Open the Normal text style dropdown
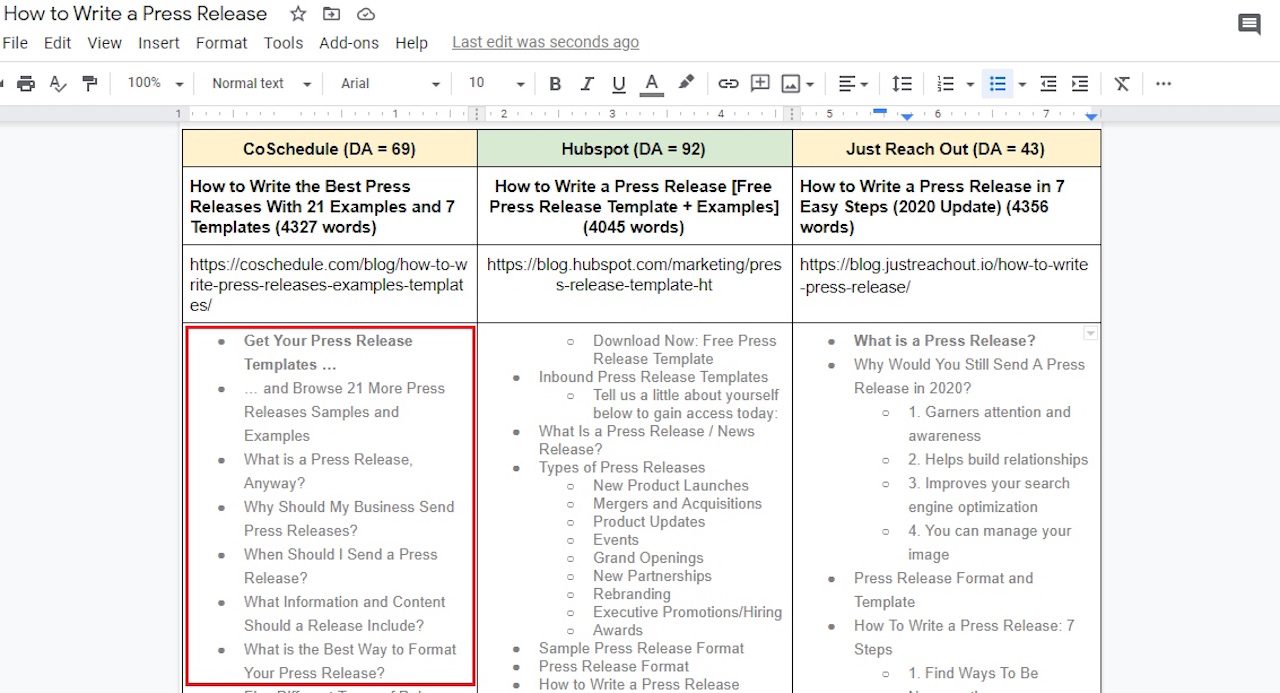 tap(262, 84)
